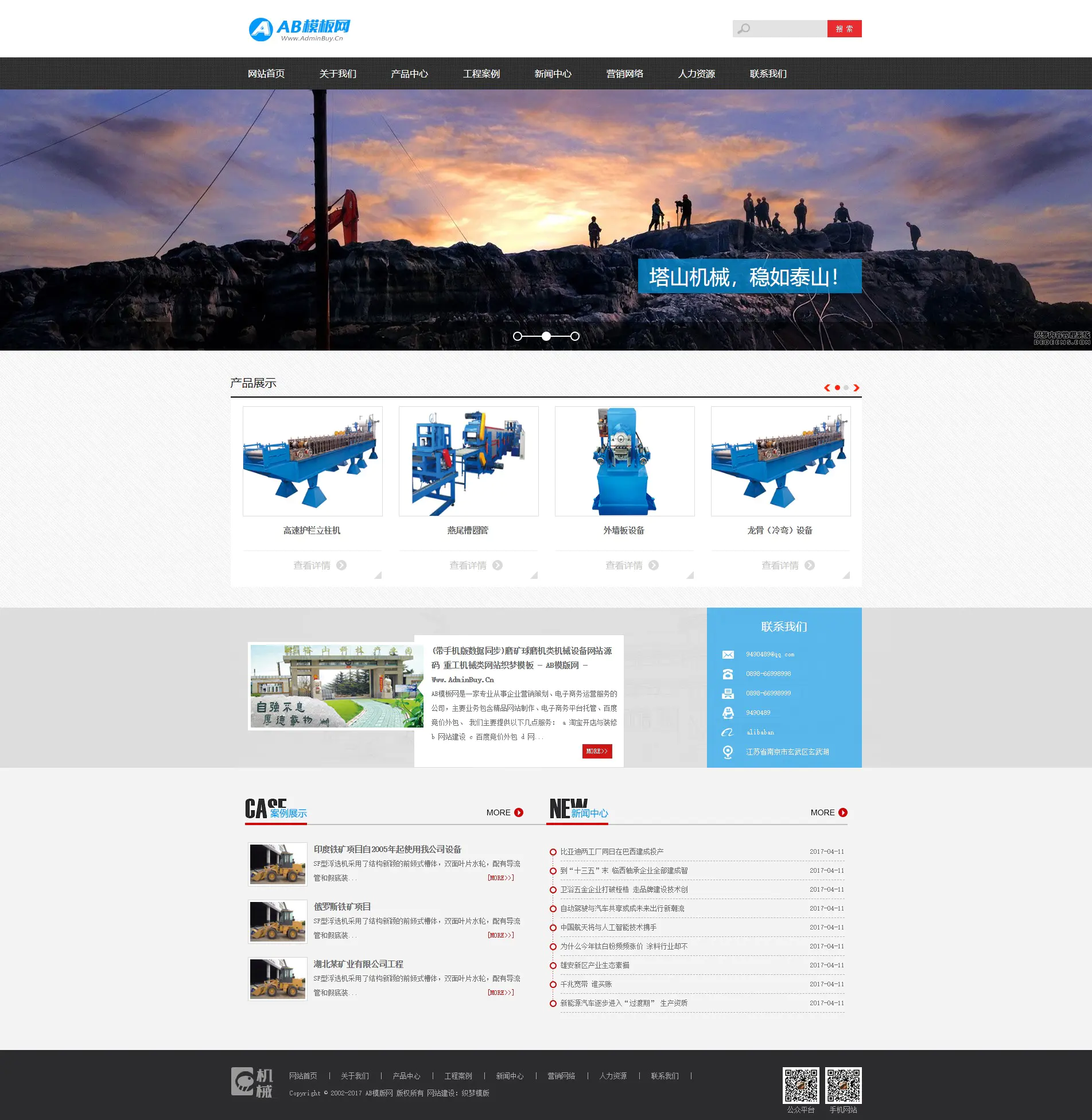Open the 手机网站 QR code

(x=843, y=1085)
